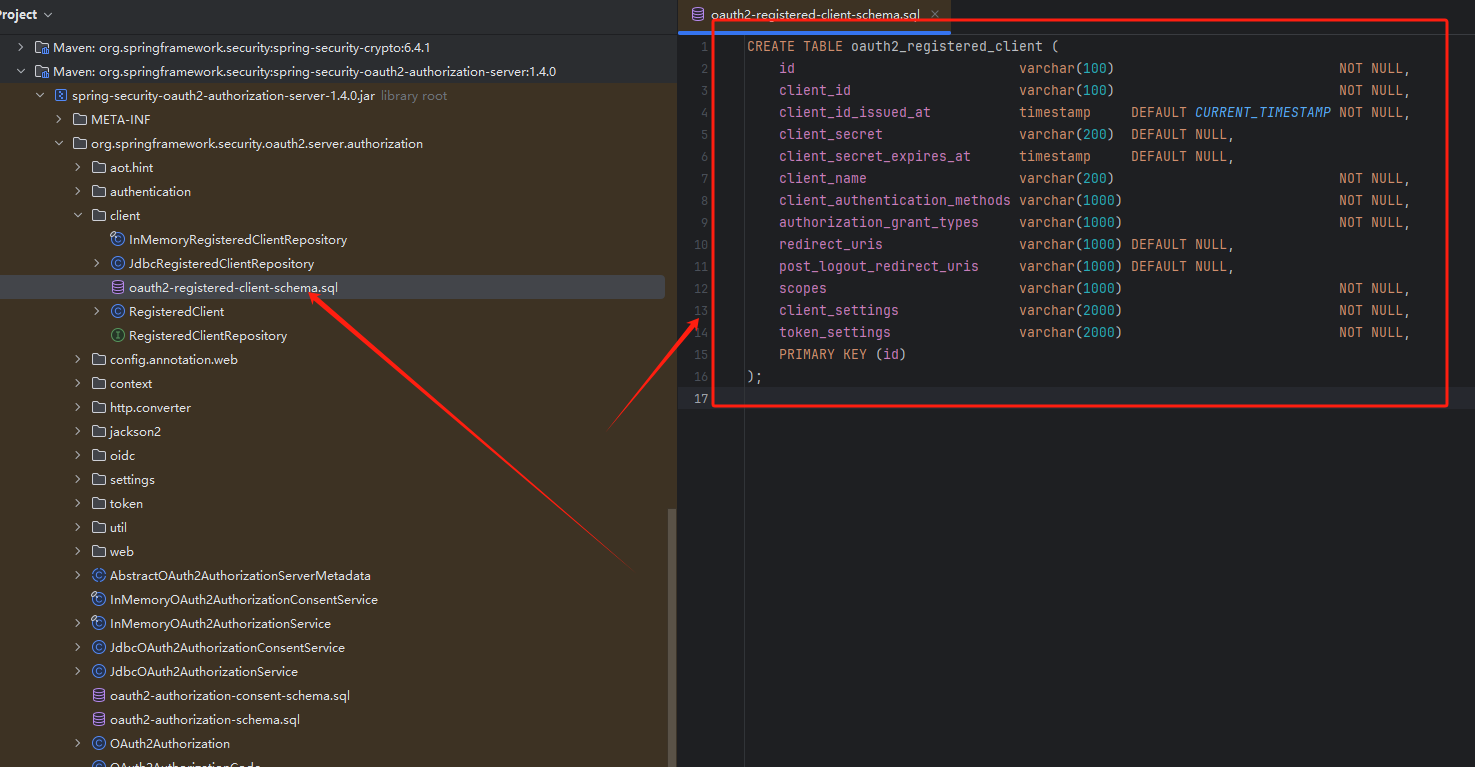Click the client_authentication_methods column name
The height and width of the screenshot is (767, 1475).
pyautogui.click(x=895, y=200)
